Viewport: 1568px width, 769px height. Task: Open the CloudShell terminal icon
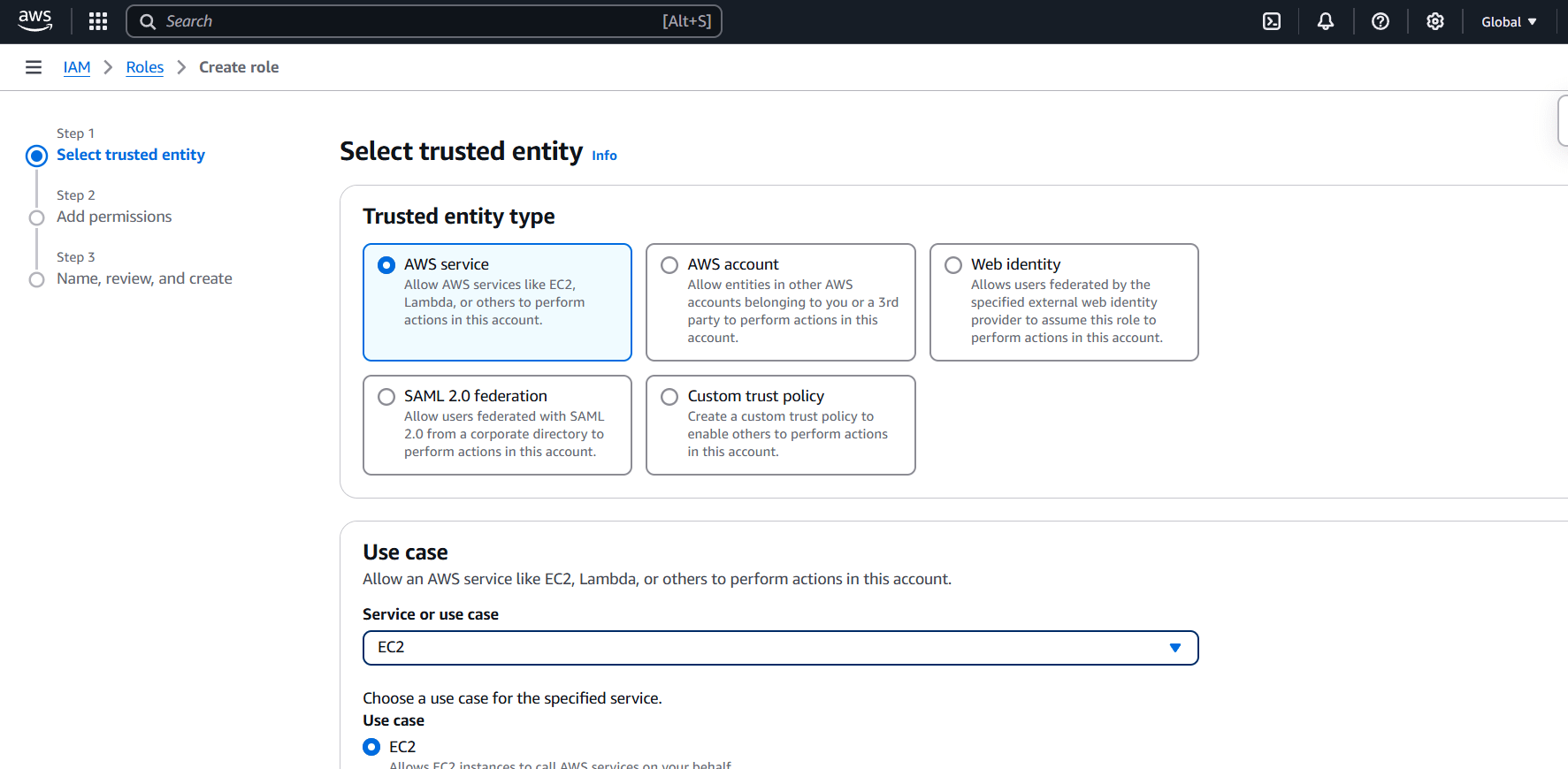[1272, 21]
